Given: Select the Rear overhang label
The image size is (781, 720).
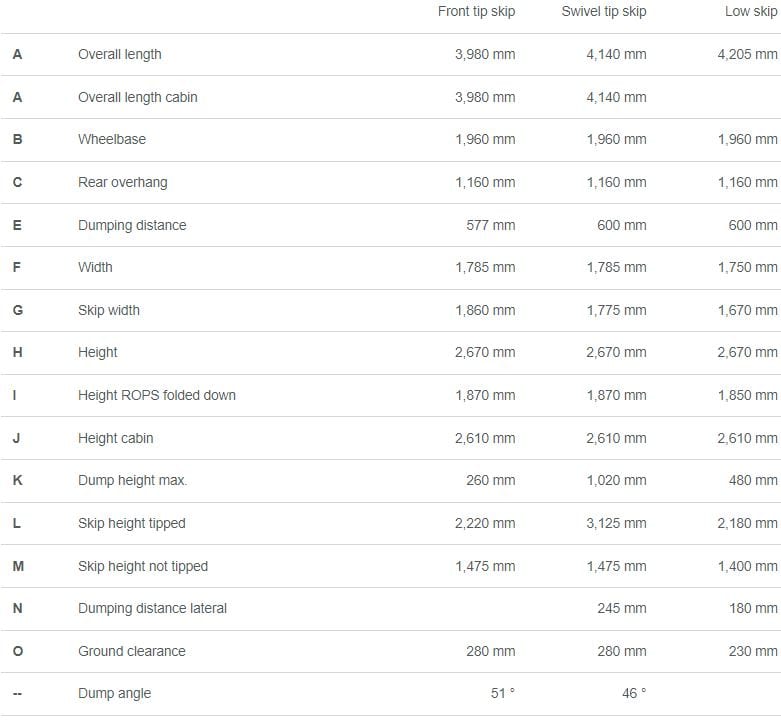Looking at the screenshot, I should point(123,183).
